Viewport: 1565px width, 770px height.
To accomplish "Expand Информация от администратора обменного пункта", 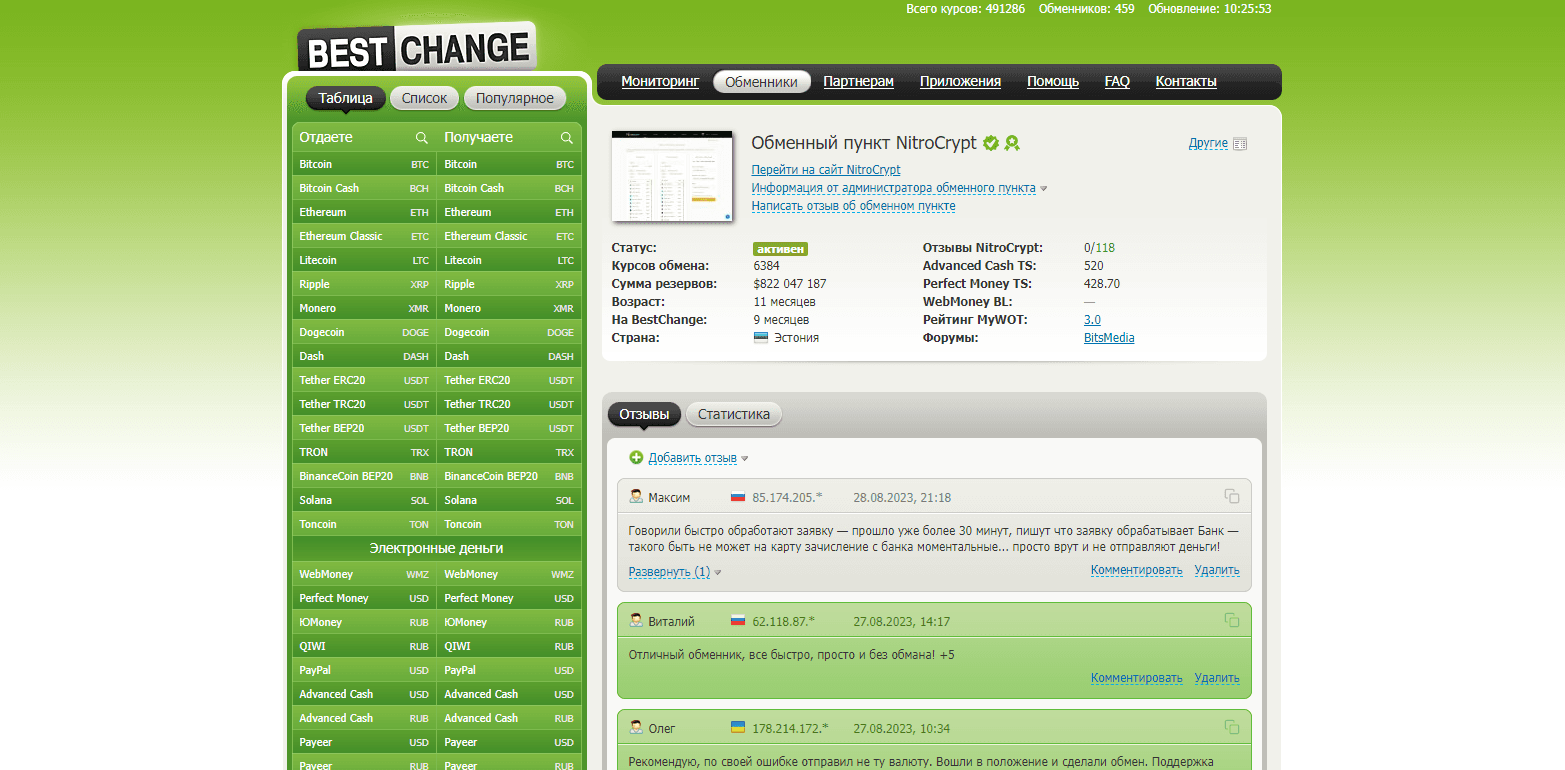I will [x=893, y=188].
